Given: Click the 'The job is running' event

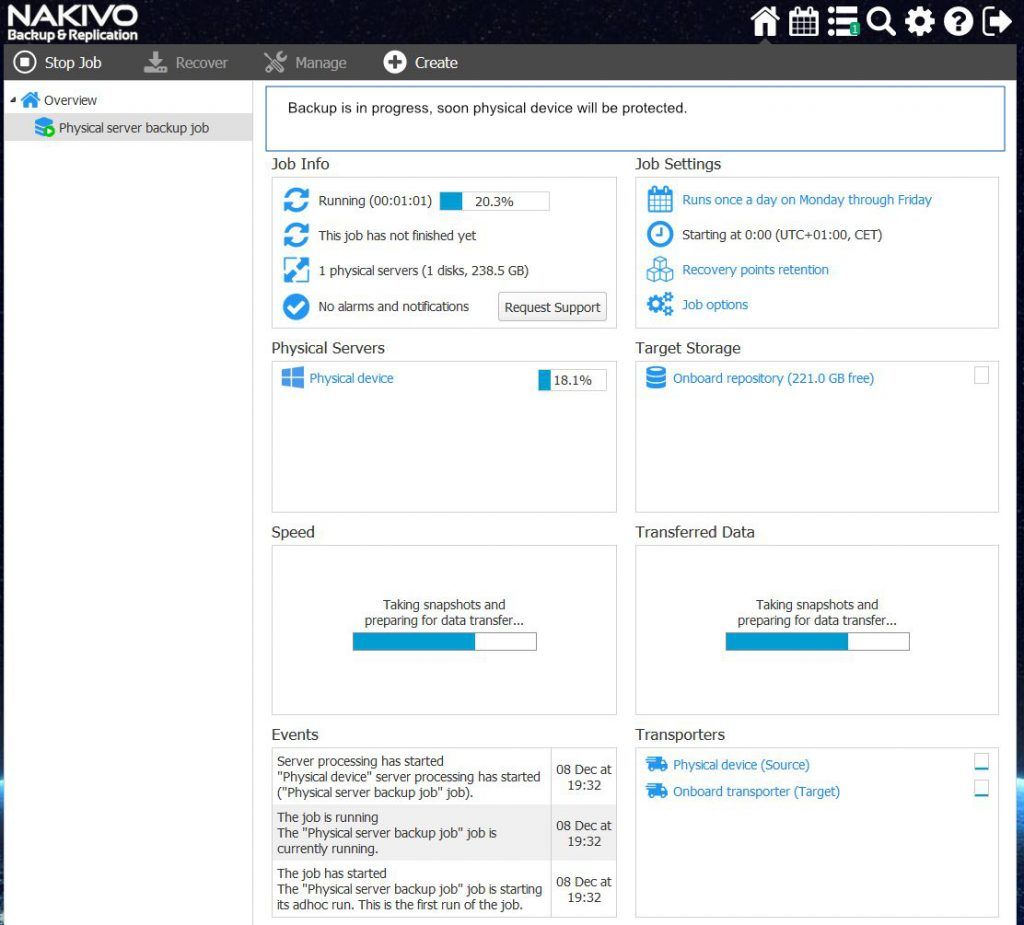Looking at the screenshot, I should point(444,832).
